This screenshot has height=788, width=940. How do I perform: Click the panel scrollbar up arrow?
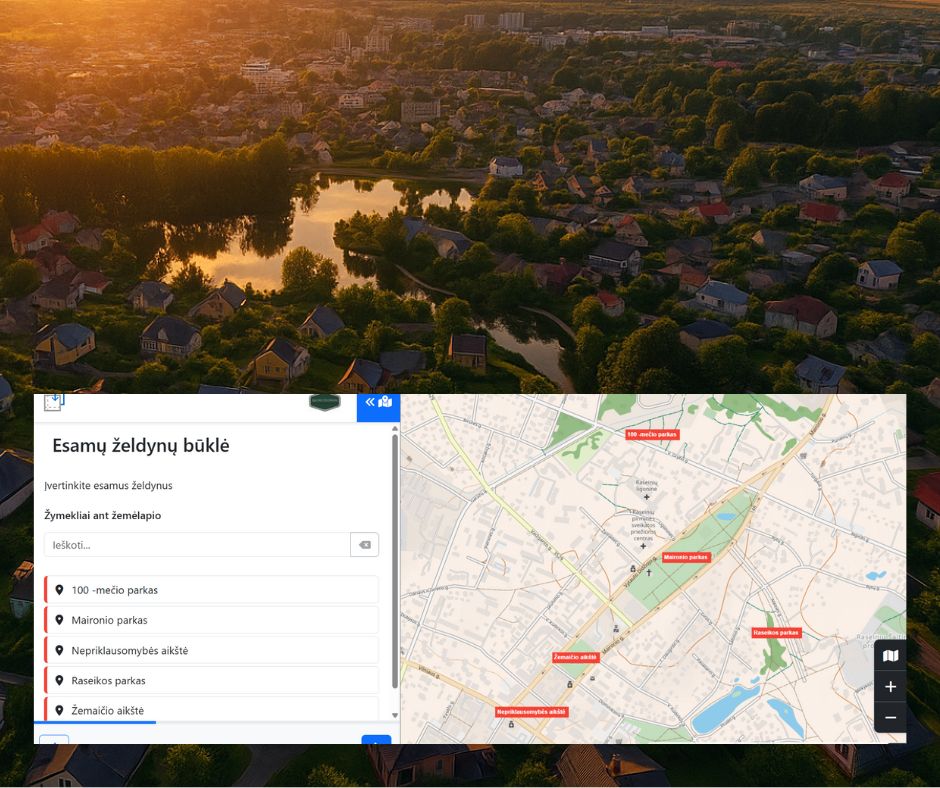[394, 429]
